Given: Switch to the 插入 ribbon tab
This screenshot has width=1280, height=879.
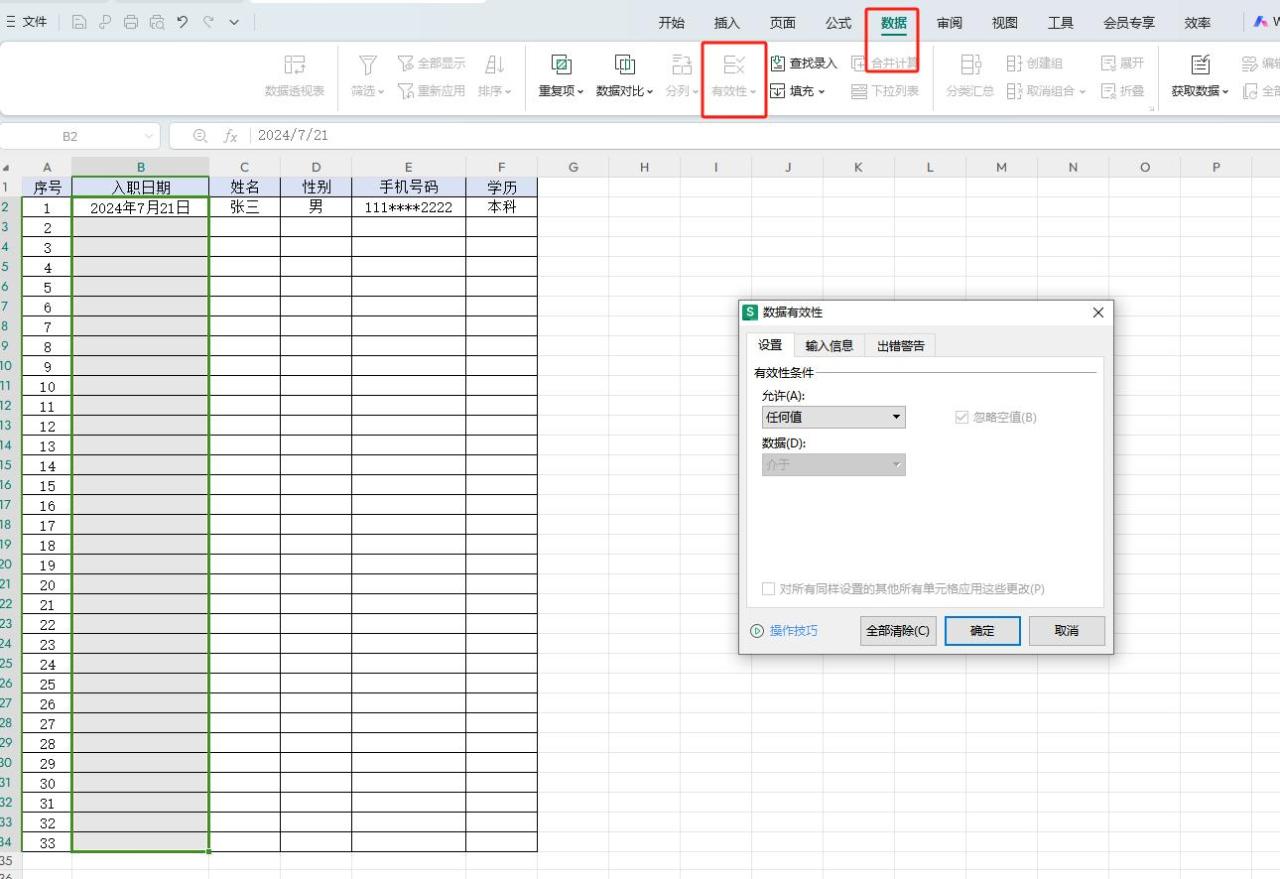Looking at the screenshot, I should (x=727, y=23).
